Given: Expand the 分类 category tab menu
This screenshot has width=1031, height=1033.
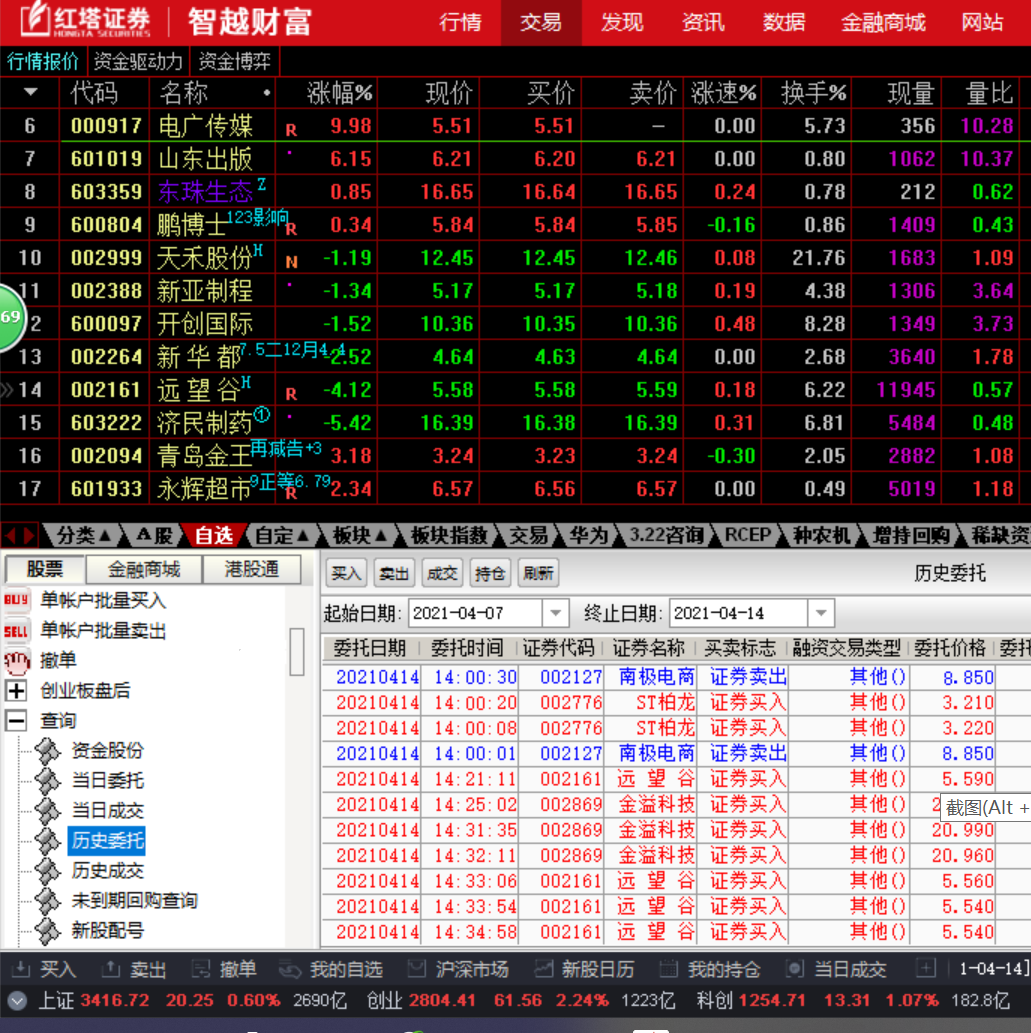Looking at the screenshot, I should (105, 536).
